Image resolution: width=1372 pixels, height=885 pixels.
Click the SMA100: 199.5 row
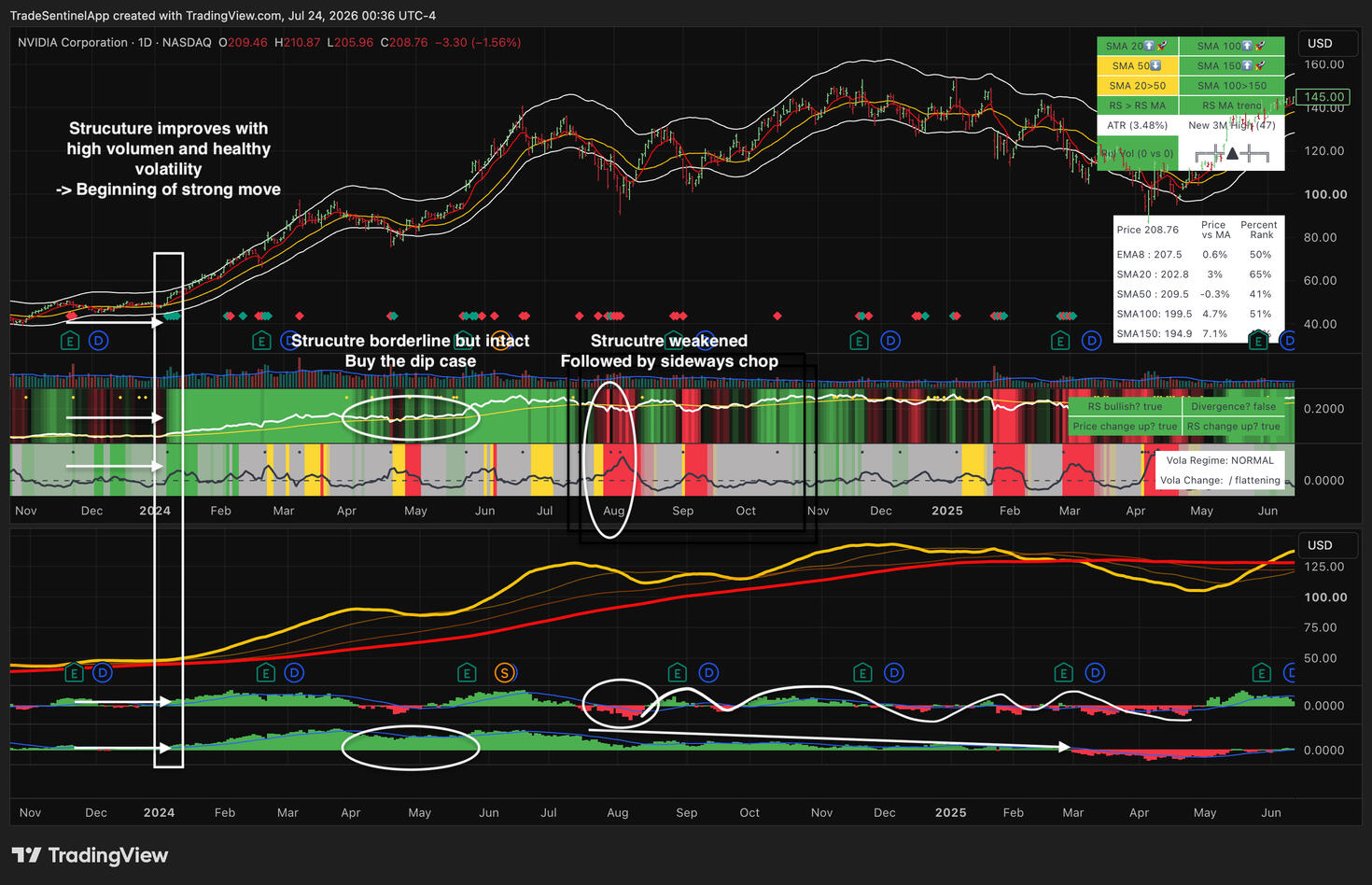pyautogui.click(x=1198, y=314)
